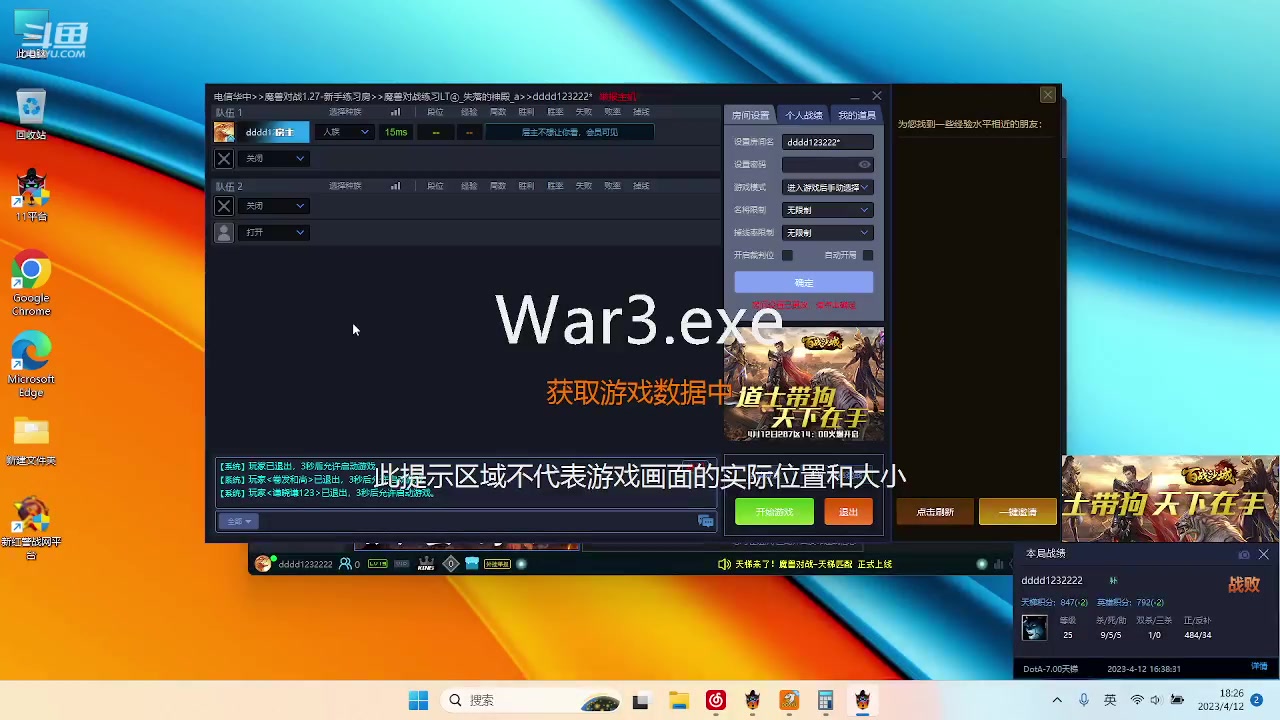
Task: Switch to the 房间设置 tab
Action: pos(750,115)
